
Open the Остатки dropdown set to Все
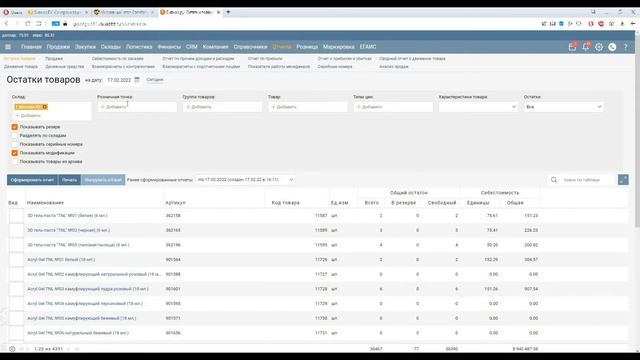[564, 107]
